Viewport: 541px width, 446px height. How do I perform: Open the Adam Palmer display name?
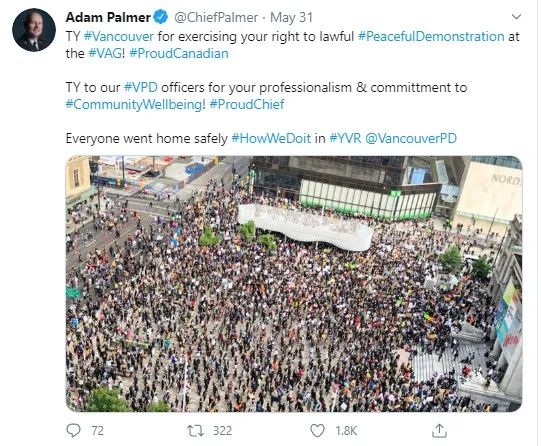click(108, 17)
